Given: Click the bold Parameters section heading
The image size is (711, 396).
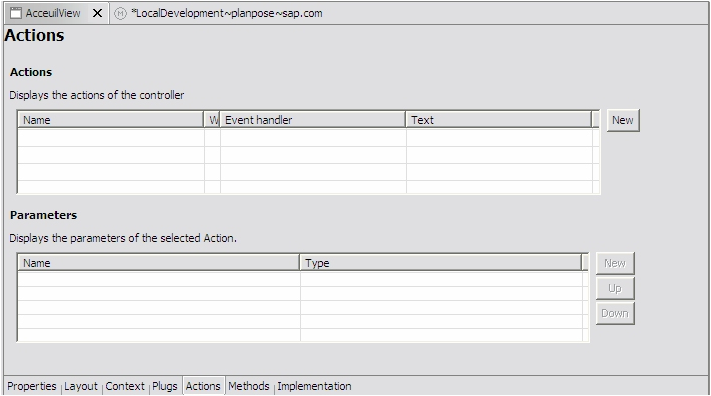Looking at the screenshot, I should [x=44, y=215].
